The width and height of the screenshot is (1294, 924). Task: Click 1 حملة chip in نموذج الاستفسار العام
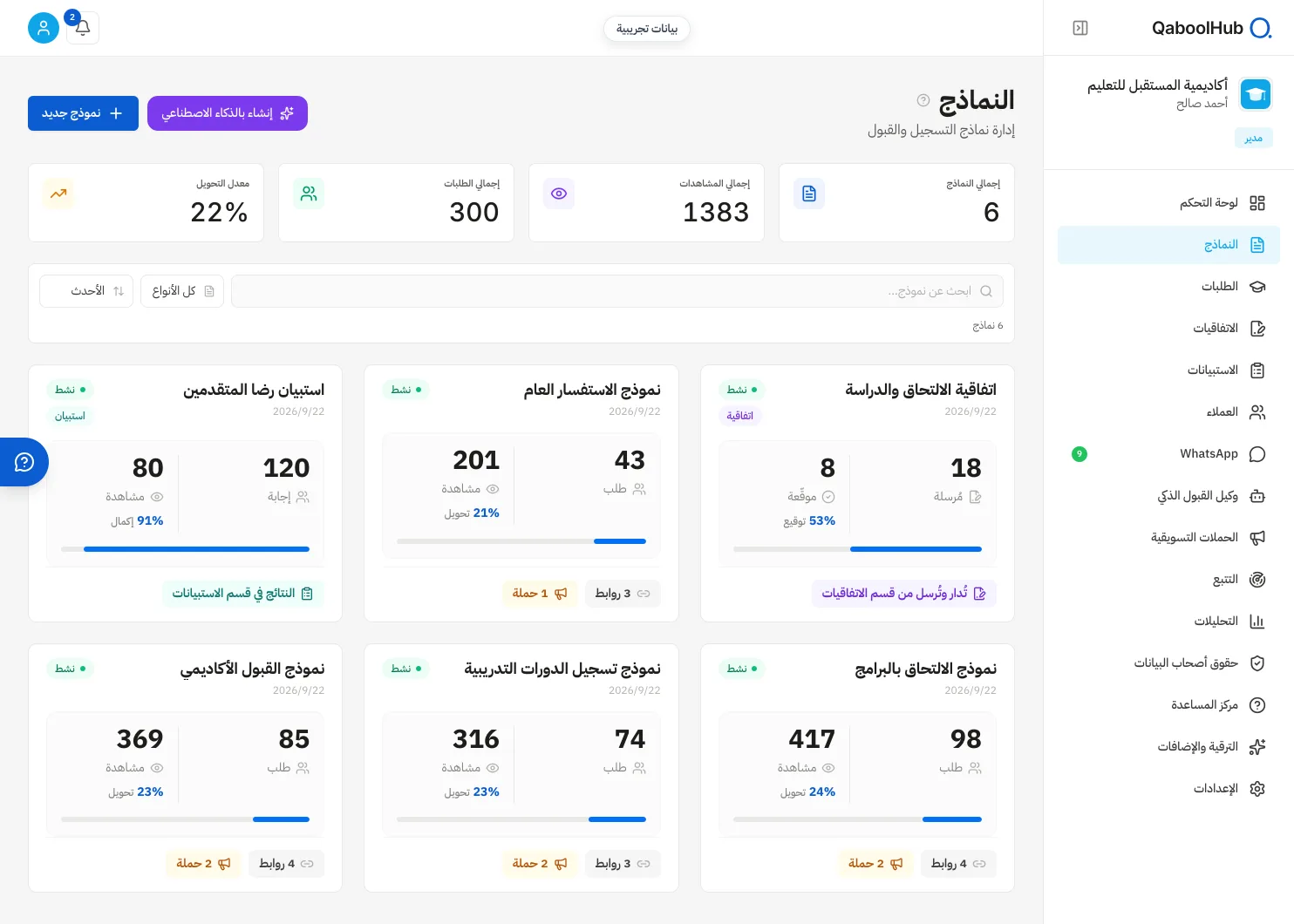coord(540,594)
